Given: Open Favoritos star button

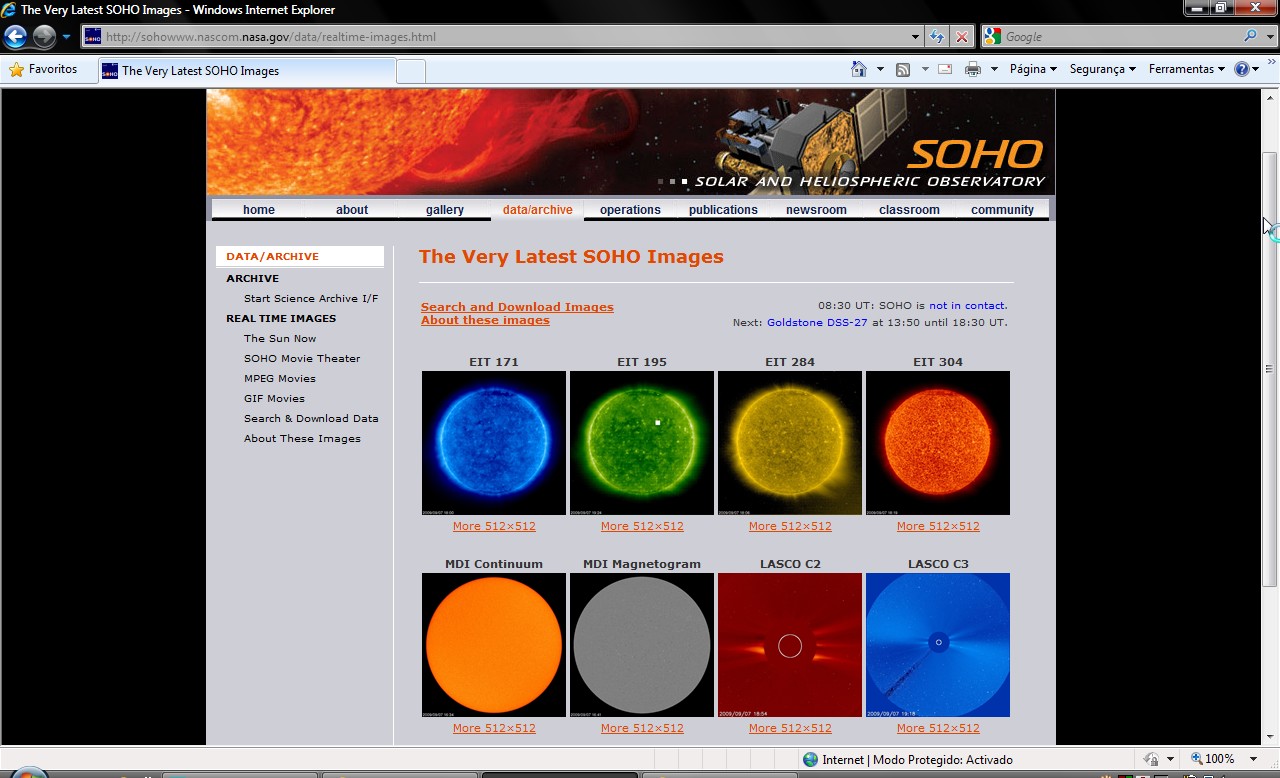Looking at the screenshot, I should 43,69.
